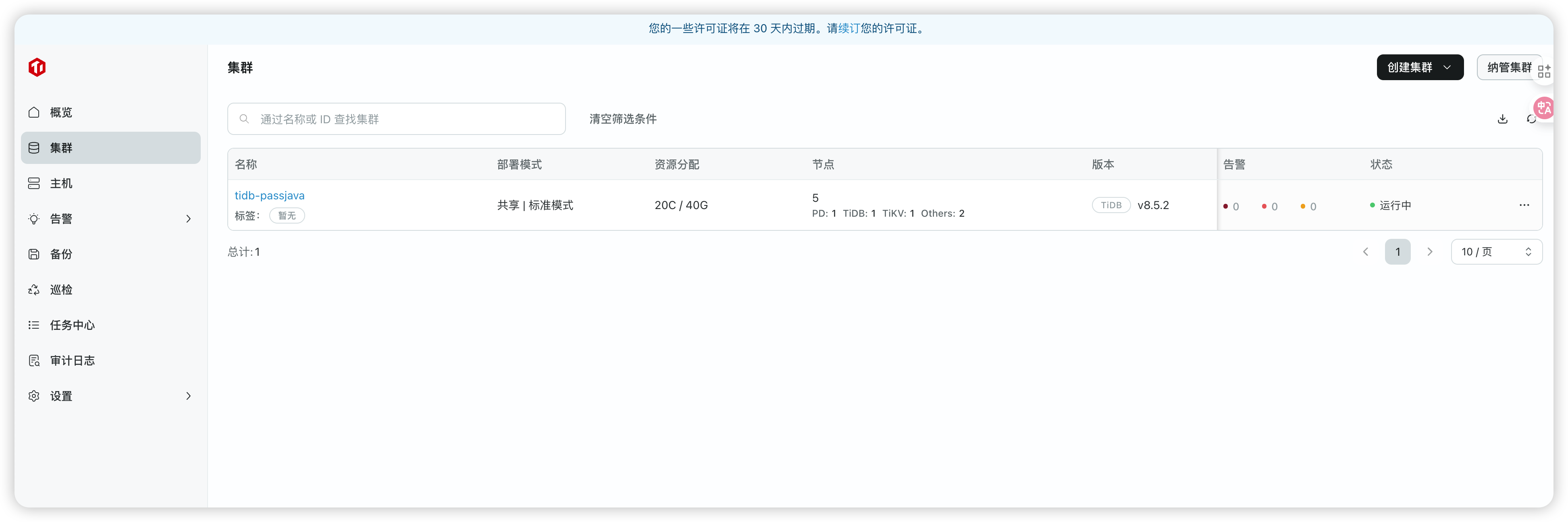Click the grid apps icon at top right
Image resolution: width=1568 pixels, height=522 pixels.
pos(1544,71)
